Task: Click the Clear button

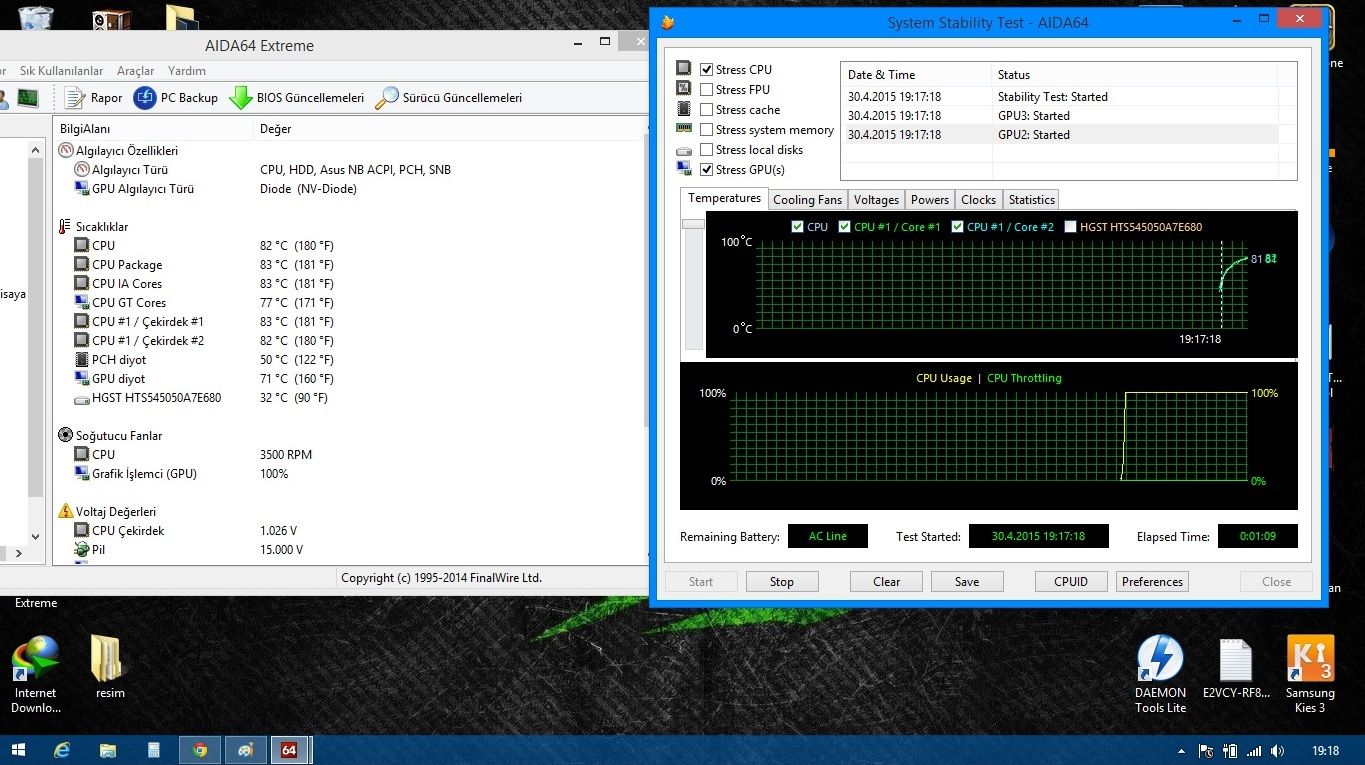Action: [887, 582]
